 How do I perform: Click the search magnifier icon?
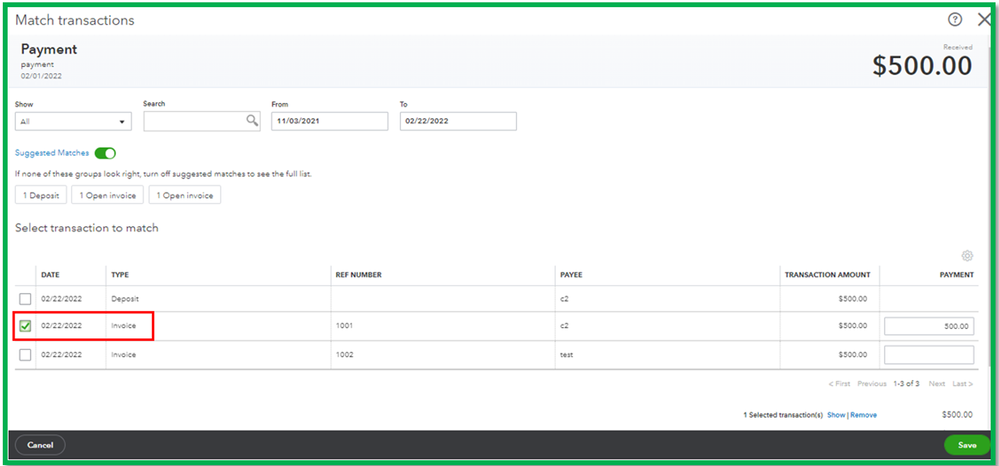pos(252,120)
